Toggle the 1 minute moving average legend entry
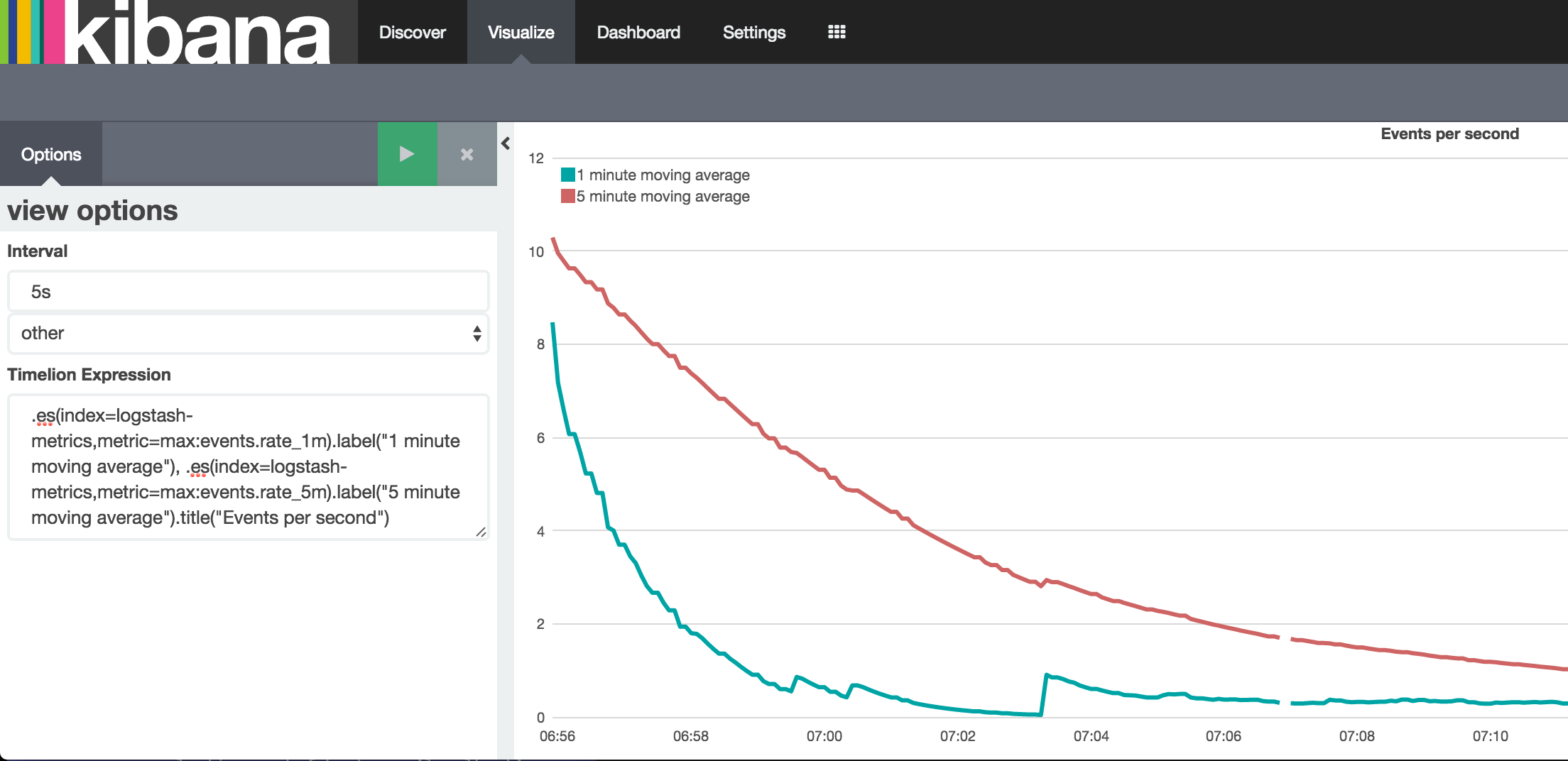 click(663, 175)
